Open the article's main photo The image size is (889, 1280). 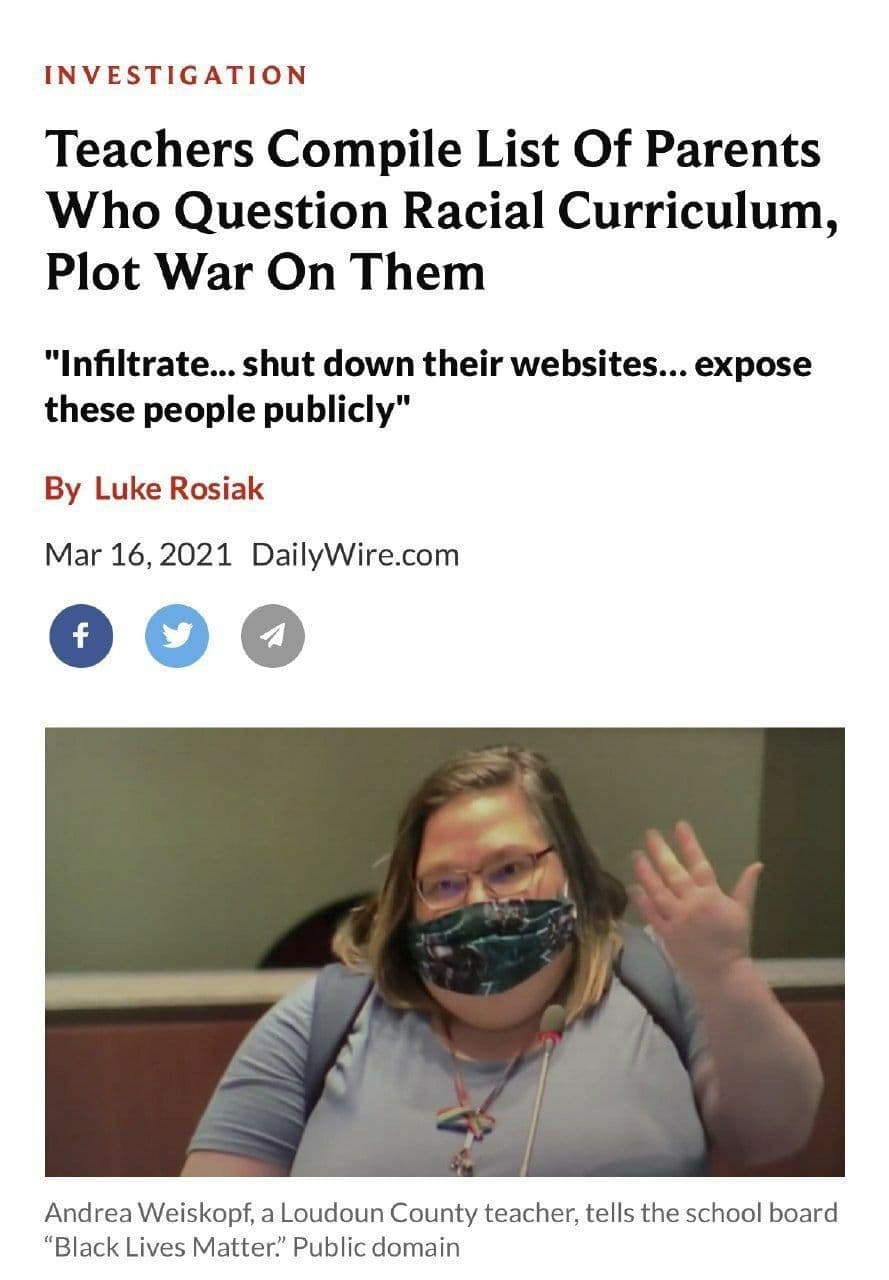pyautogui.click(x=445, y=952)
